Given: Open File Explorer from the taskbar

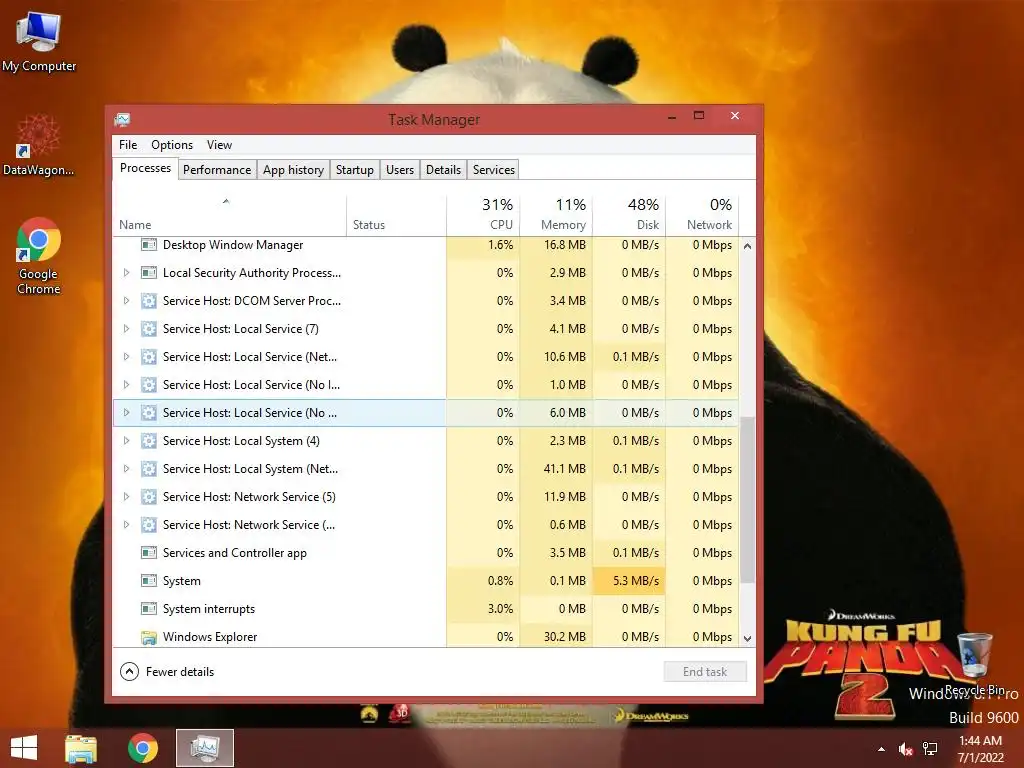Looking at the screenshot, I should 81,748.
